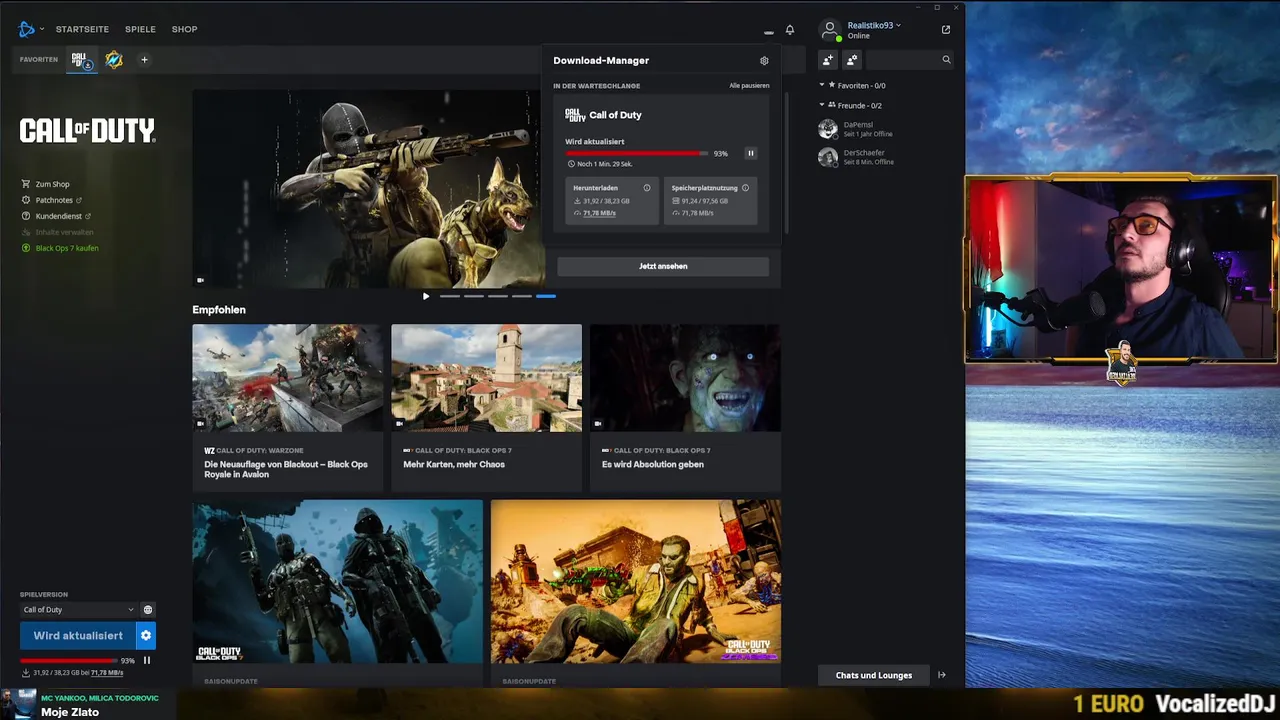Open the SPIELE tab
1280x720 pixels.
tap(140, 29)
